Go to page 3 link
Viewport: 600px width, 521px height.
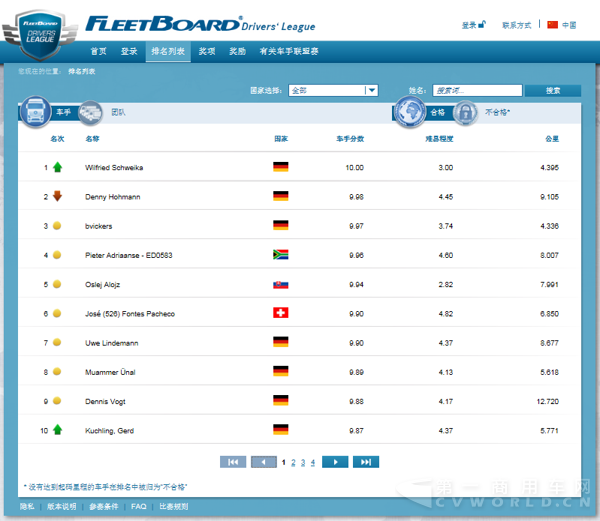(303, 462)
